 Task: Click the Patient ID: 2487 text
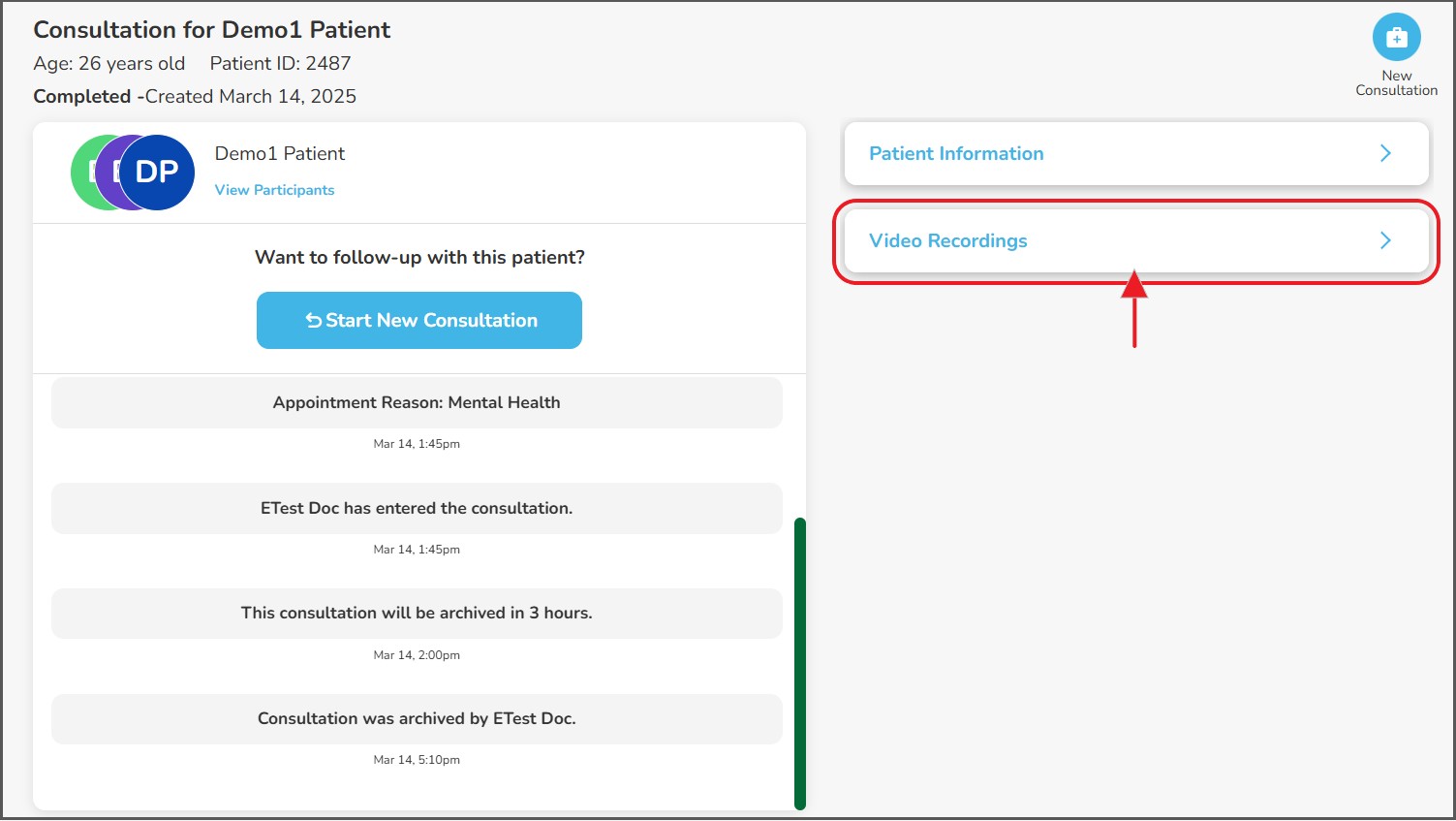click(280, 64)
